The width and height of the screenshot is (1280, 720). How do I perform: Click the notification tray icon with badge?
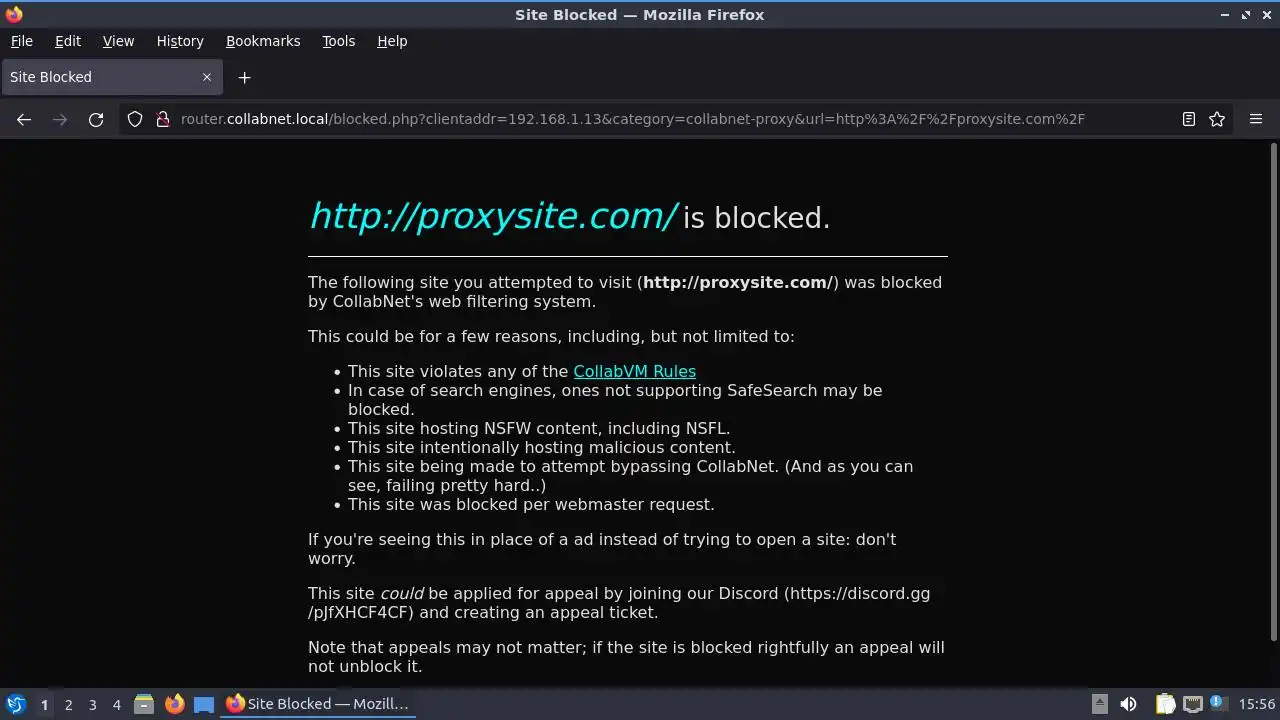click(x=1219, y=704)
